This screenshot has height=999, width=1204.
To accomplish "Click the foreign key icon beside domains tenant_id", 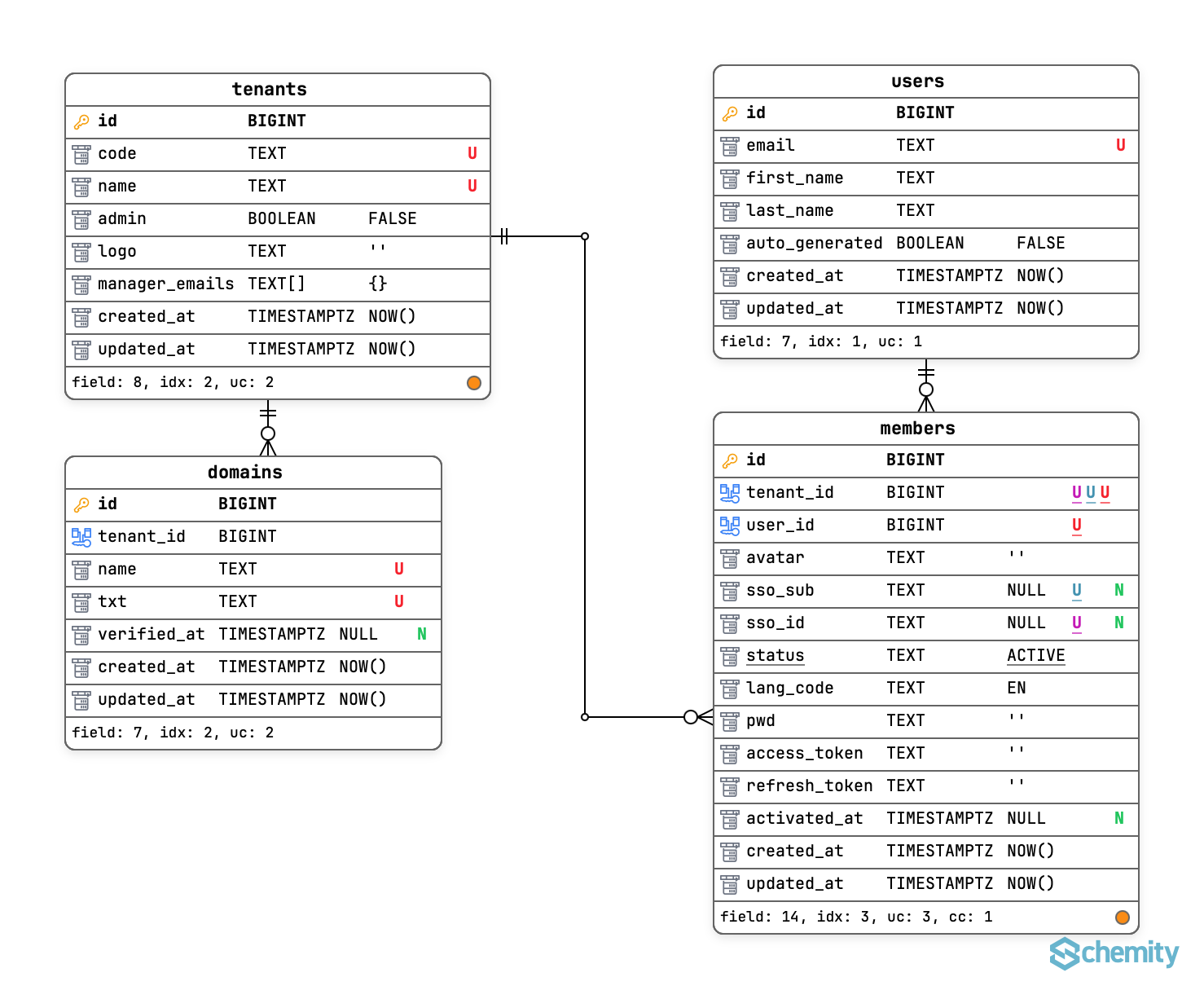I will (x=81, y=537).
